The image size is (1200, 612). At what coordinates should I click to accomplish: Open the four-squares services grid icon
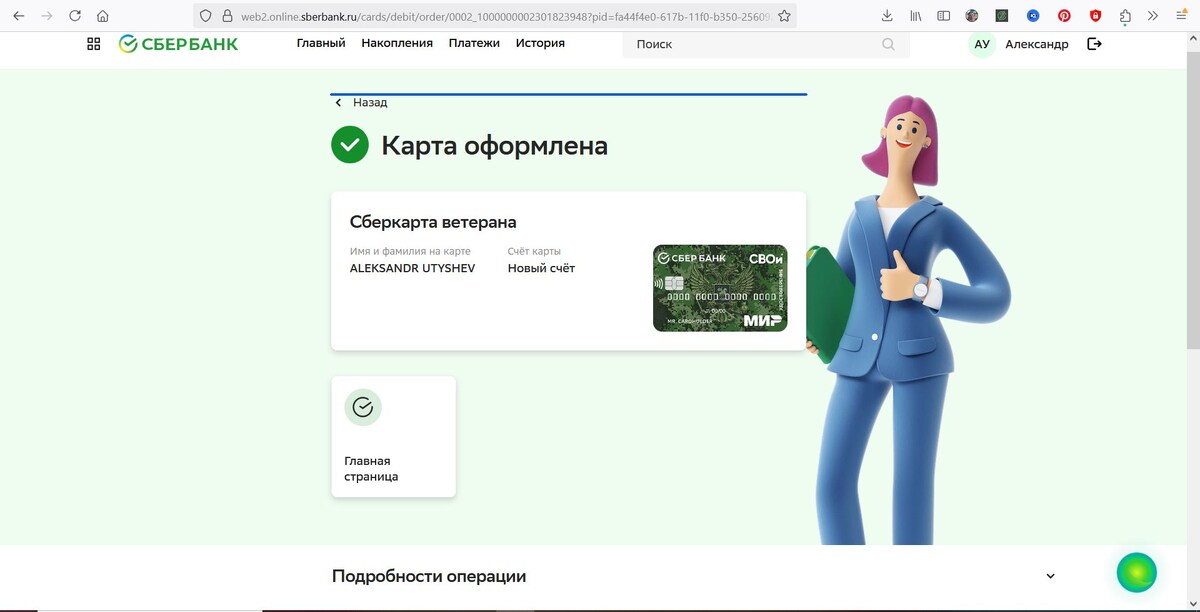[x=94, y=44]
